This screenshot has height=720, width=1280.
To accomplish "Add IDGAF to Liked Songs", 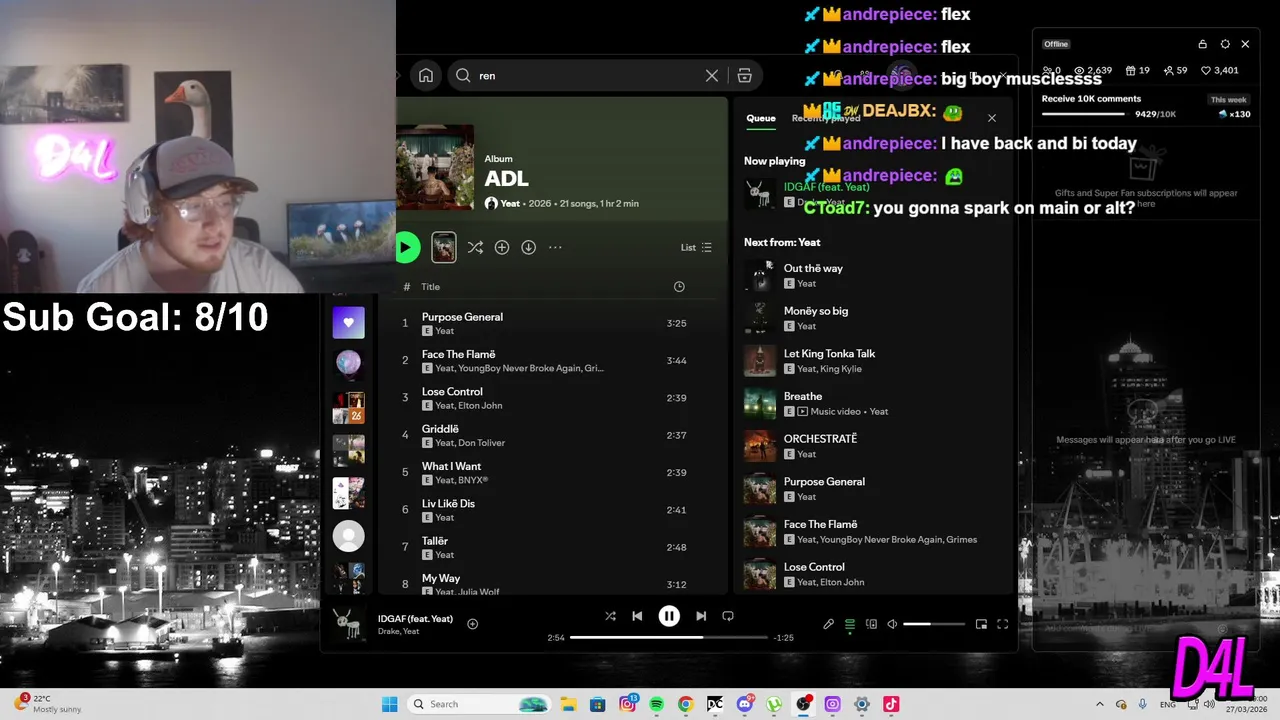I will coord(473,624).
